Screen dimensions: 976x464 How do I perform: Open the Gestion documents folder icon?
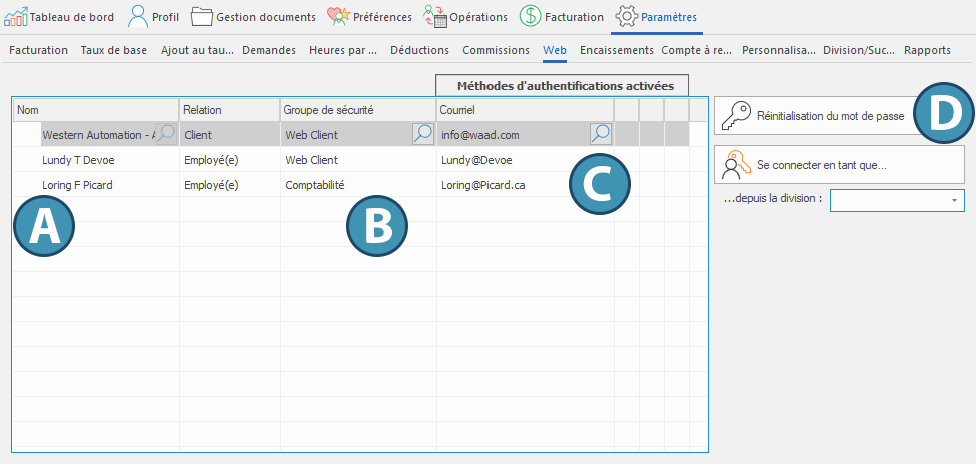[202, 17]
